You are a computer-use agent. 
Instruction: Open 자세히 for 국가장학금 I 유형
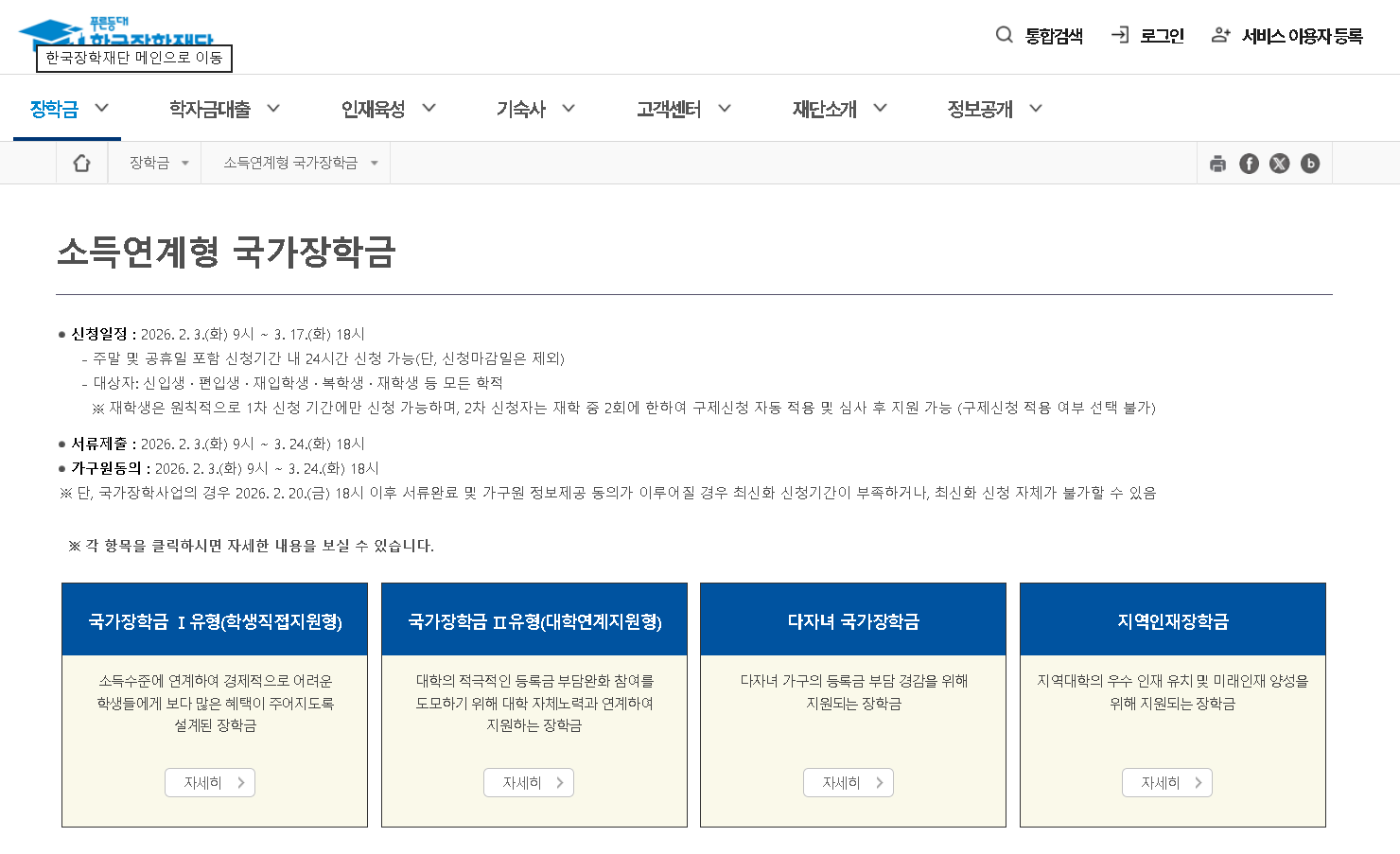point(209,782)
